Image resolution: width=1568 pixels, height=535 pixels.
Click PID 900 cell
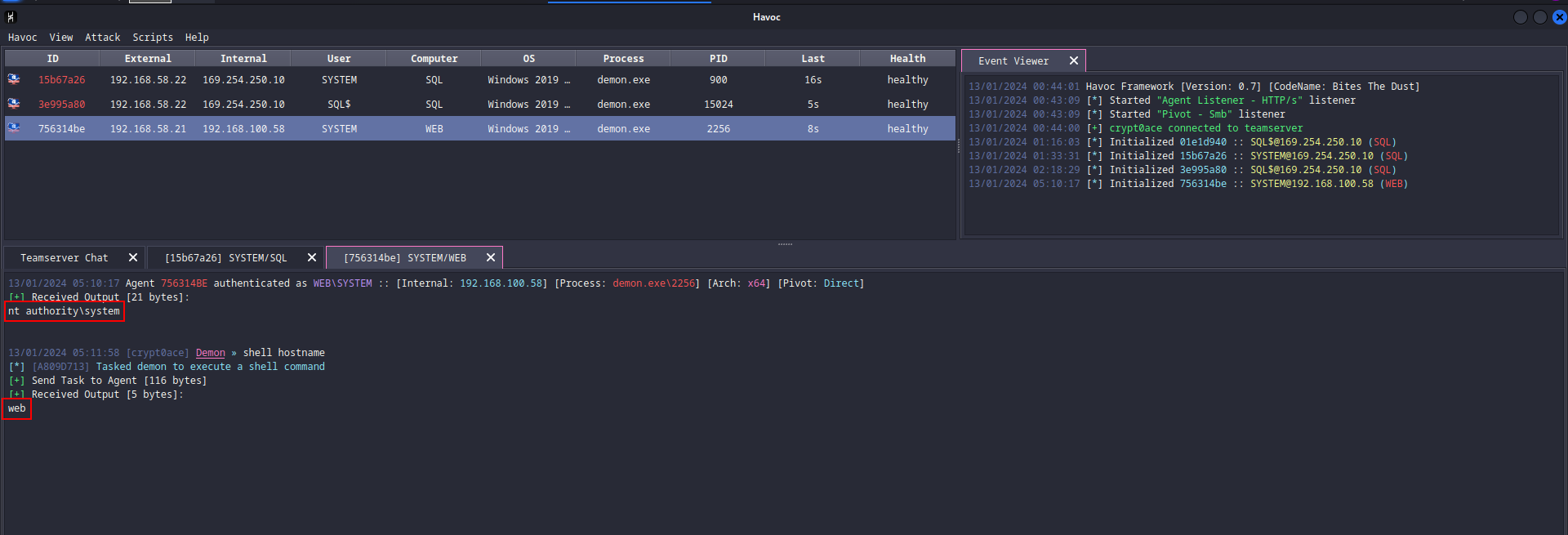719,80
